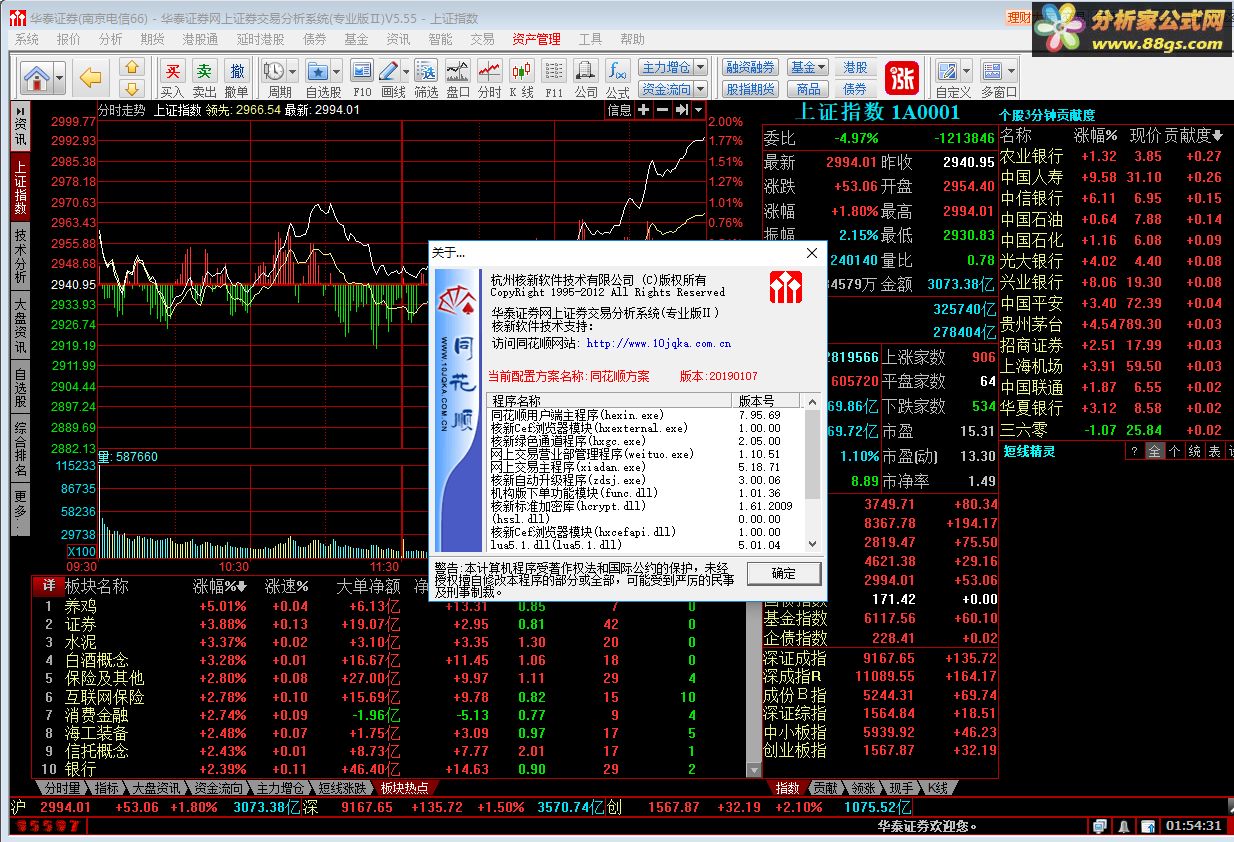Click the 撤单 cancel-order icon
Screen dimensions: 1234x842
pos(237,77)
